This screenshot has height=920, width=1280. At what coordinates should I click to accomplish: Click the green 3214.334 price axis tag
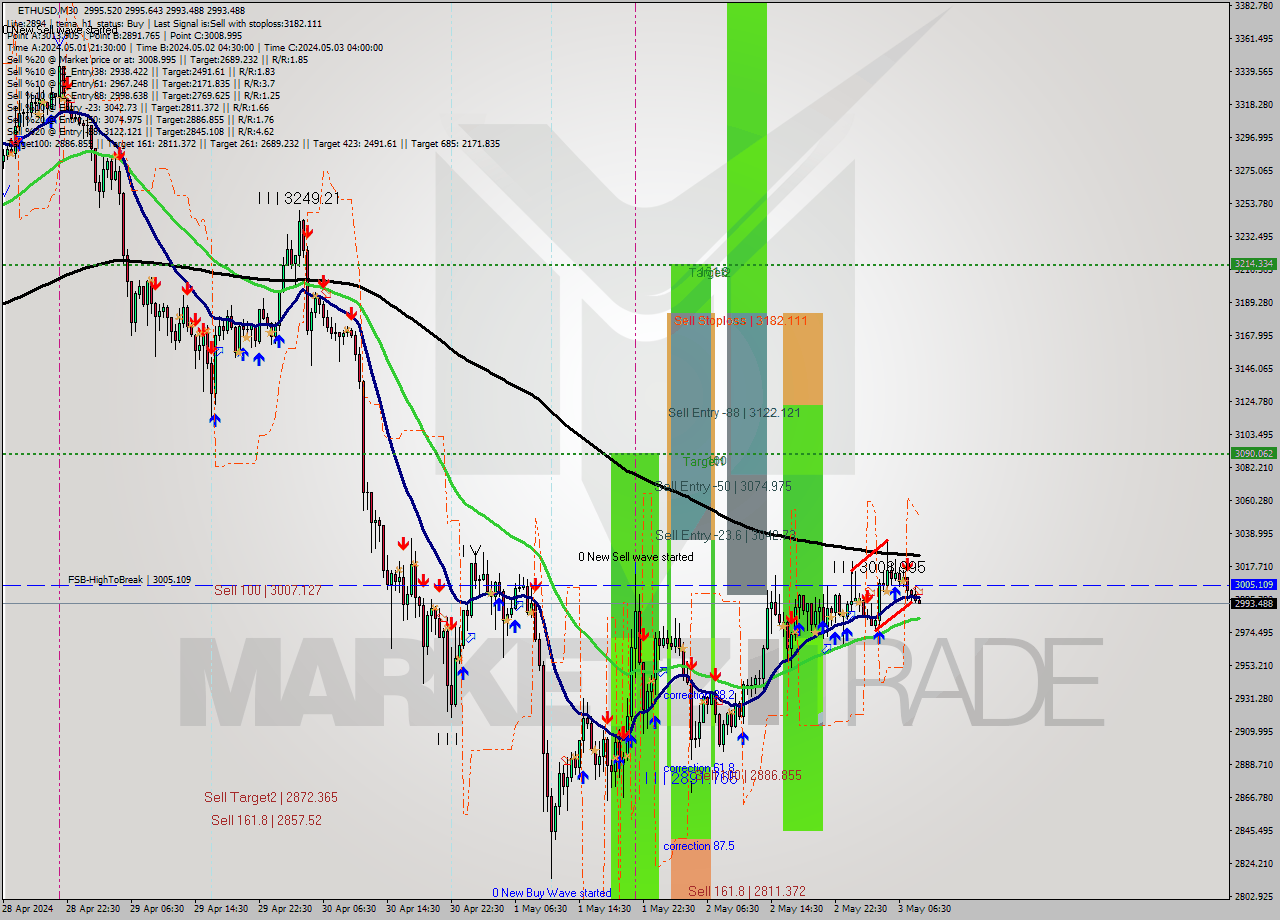pos(1253,264)
